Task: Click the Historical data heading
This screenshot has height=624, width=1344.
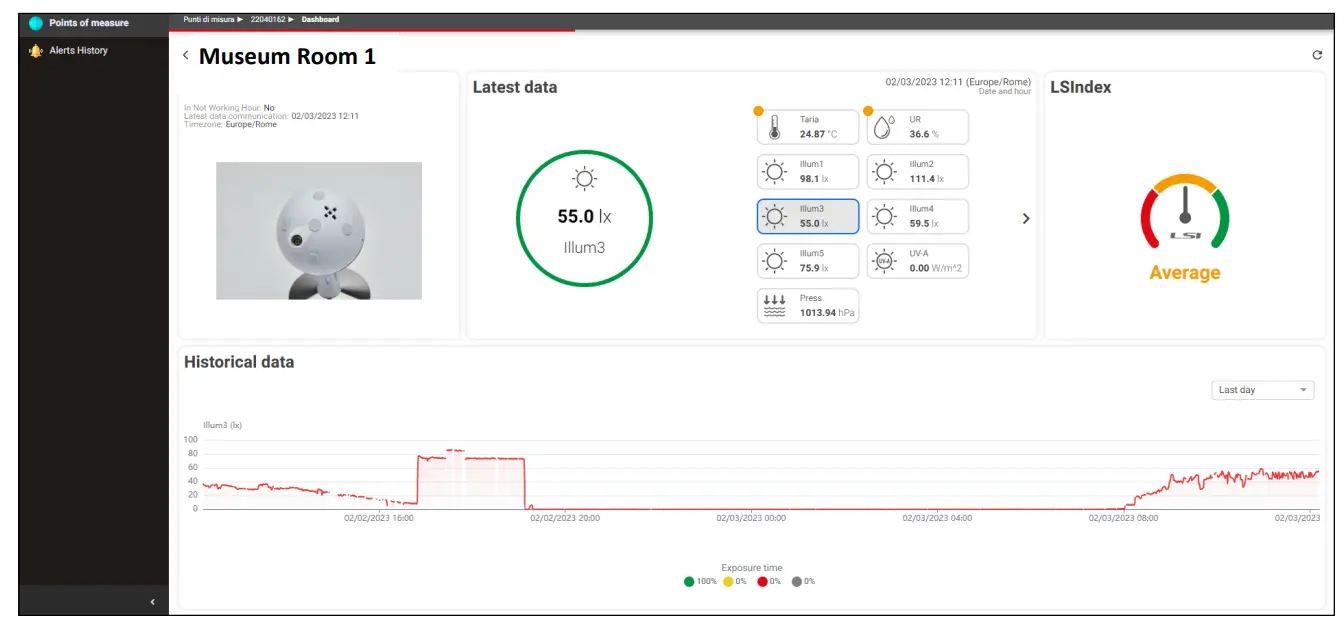Action: pyautogui.click(x=239, y=362)
